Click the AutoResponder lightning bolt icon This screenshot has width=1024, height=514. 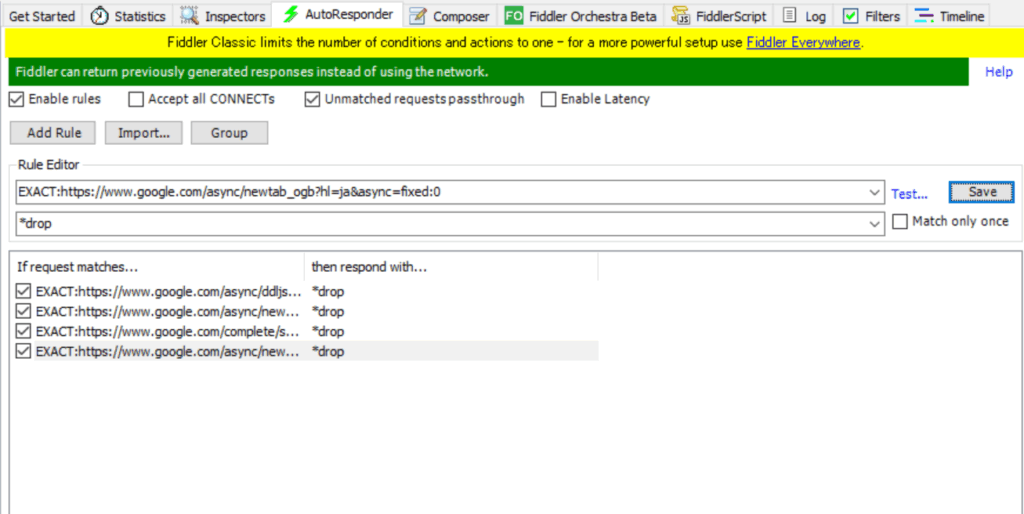[x=290, y=15]
